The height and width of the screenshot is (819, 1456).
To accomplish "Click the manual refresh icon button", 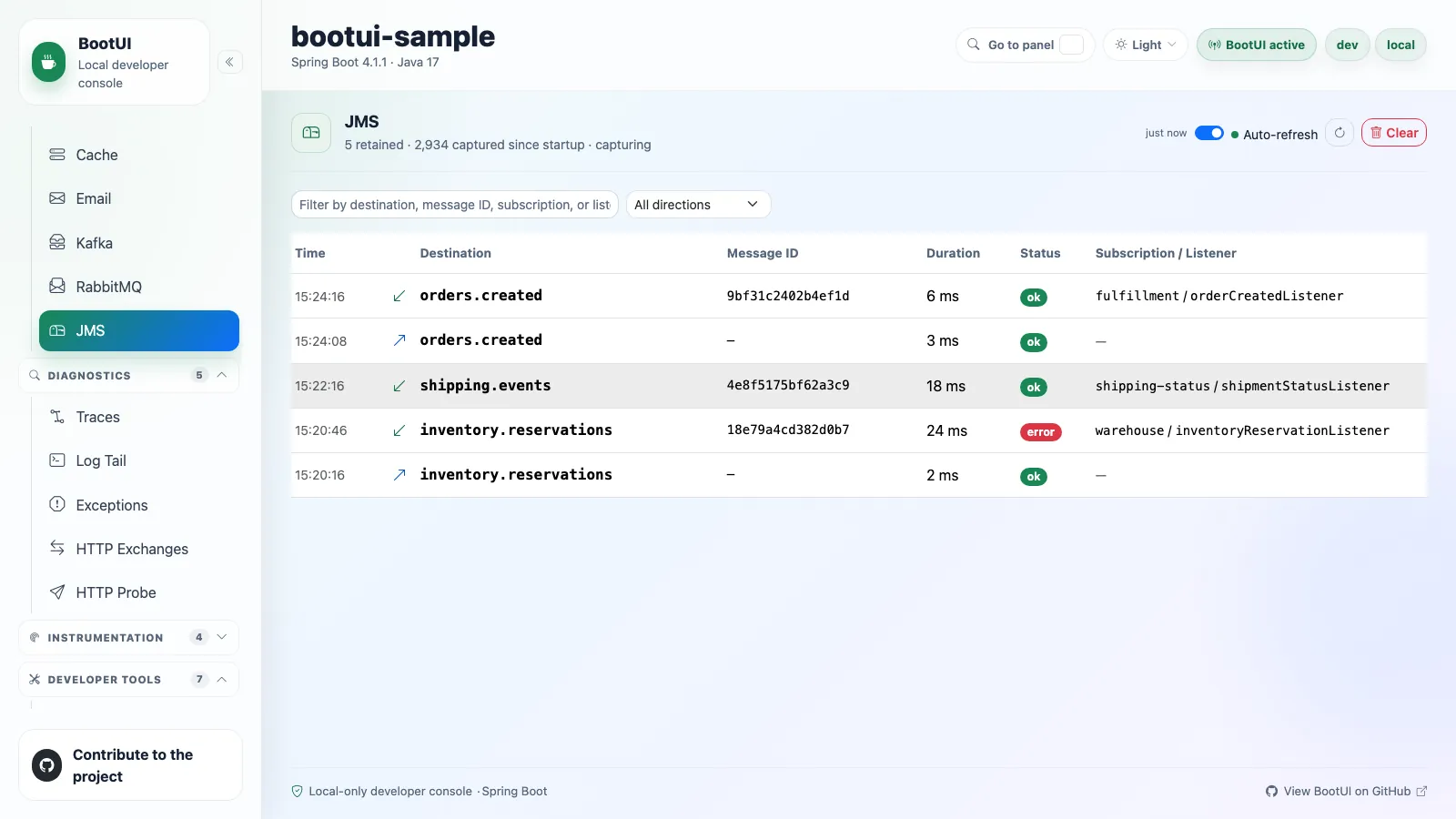I will (x=1340, y=133).
